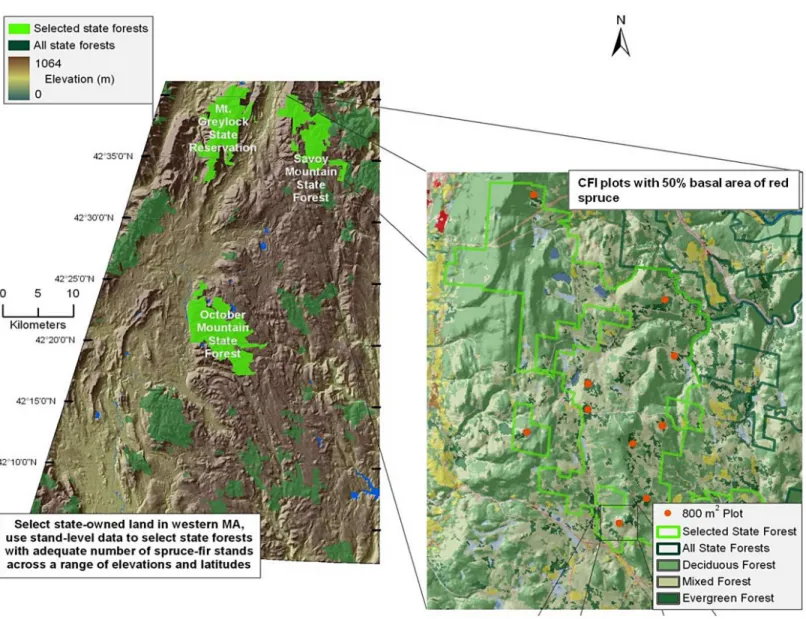Click the 1064 maximum elevation value
806x619 pixels.
(x=48, y=63)
